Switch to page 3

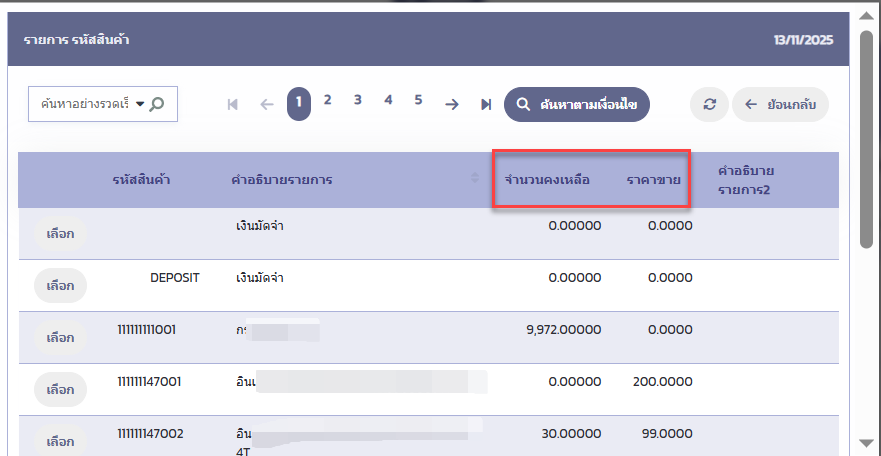[357, 100]
